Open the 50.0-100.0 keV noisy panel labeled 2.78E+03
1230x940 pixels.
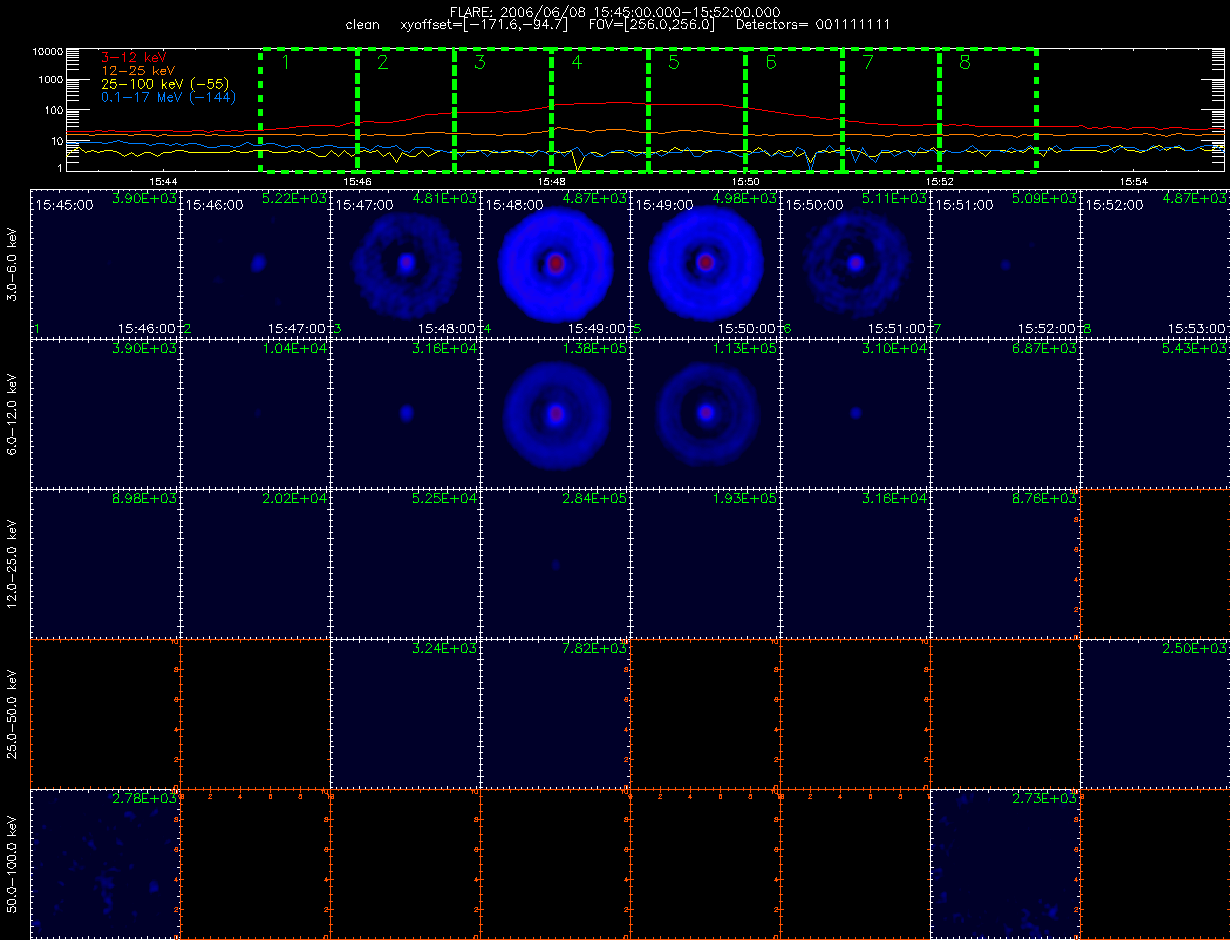coord(105,863)
